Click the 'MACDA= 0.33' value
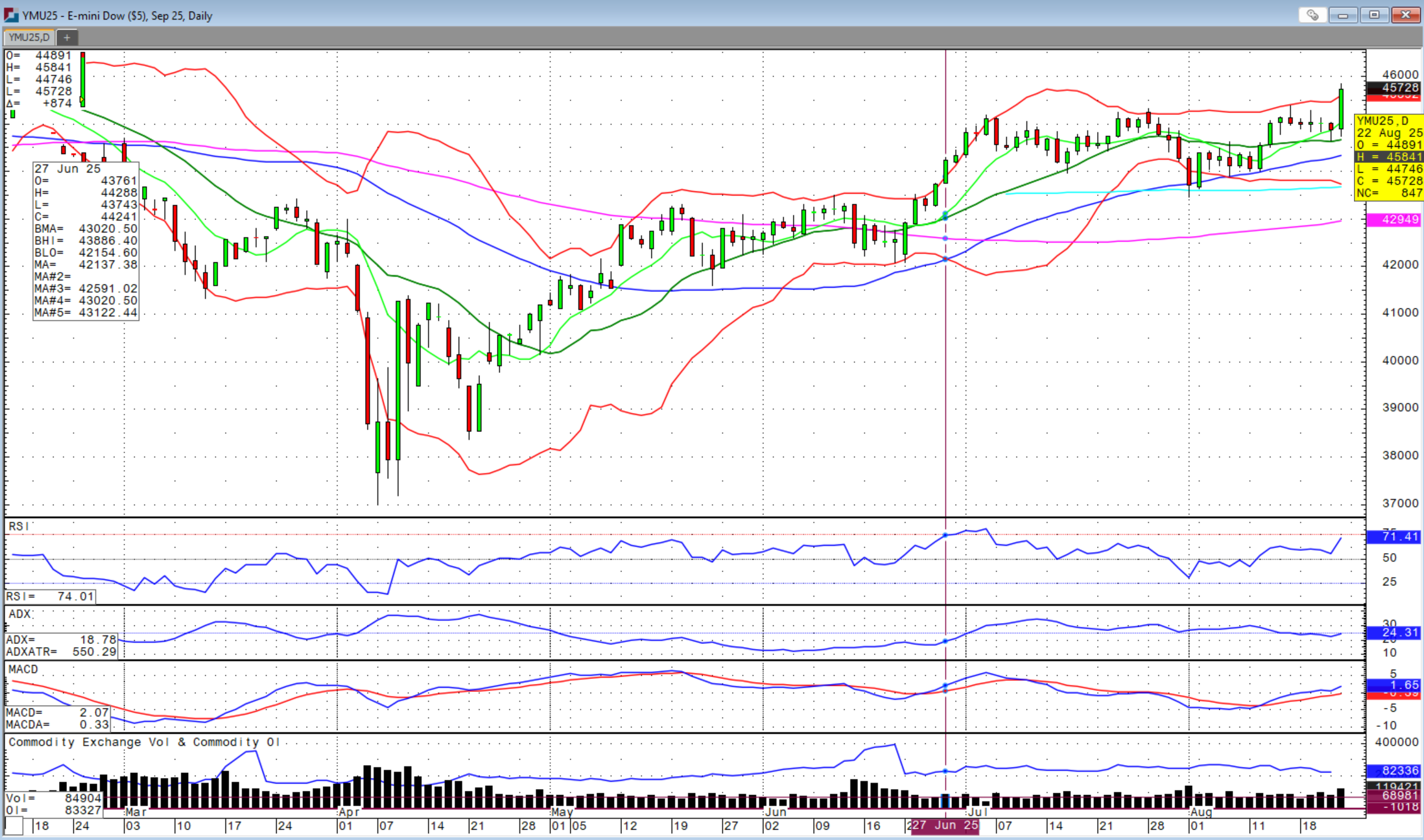The height and width of the screenshot is (840, 1424). [57, 725]
